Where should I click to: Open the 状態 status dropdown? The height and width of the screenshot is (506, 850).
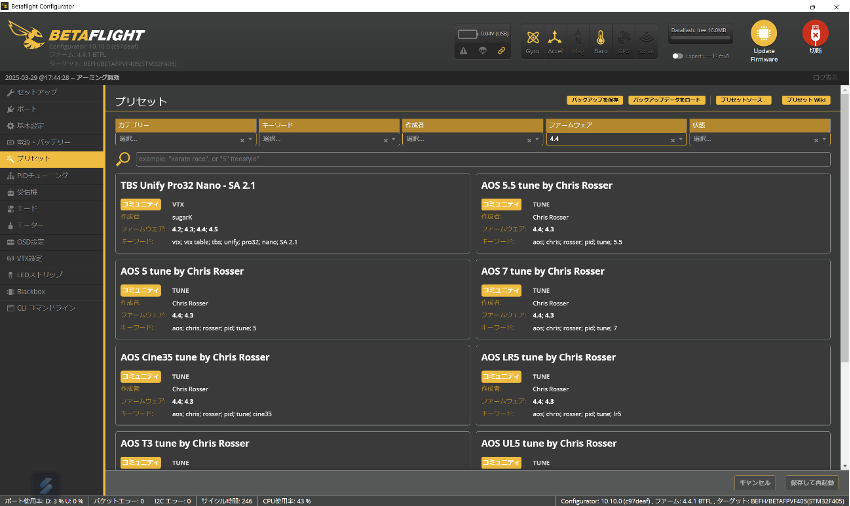[759, 139]
